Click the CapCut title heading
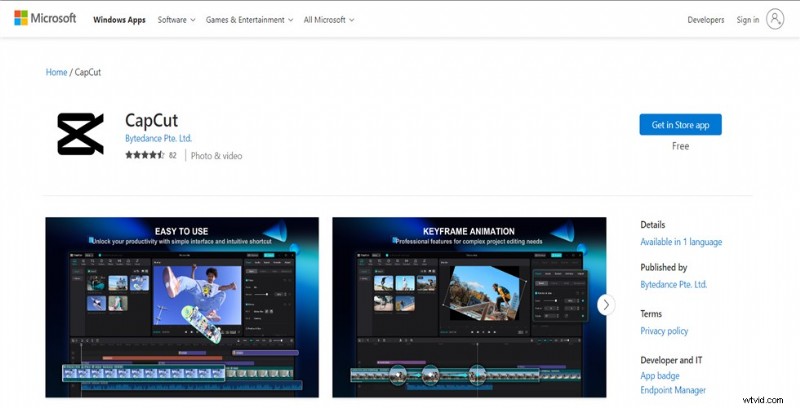 152,120
